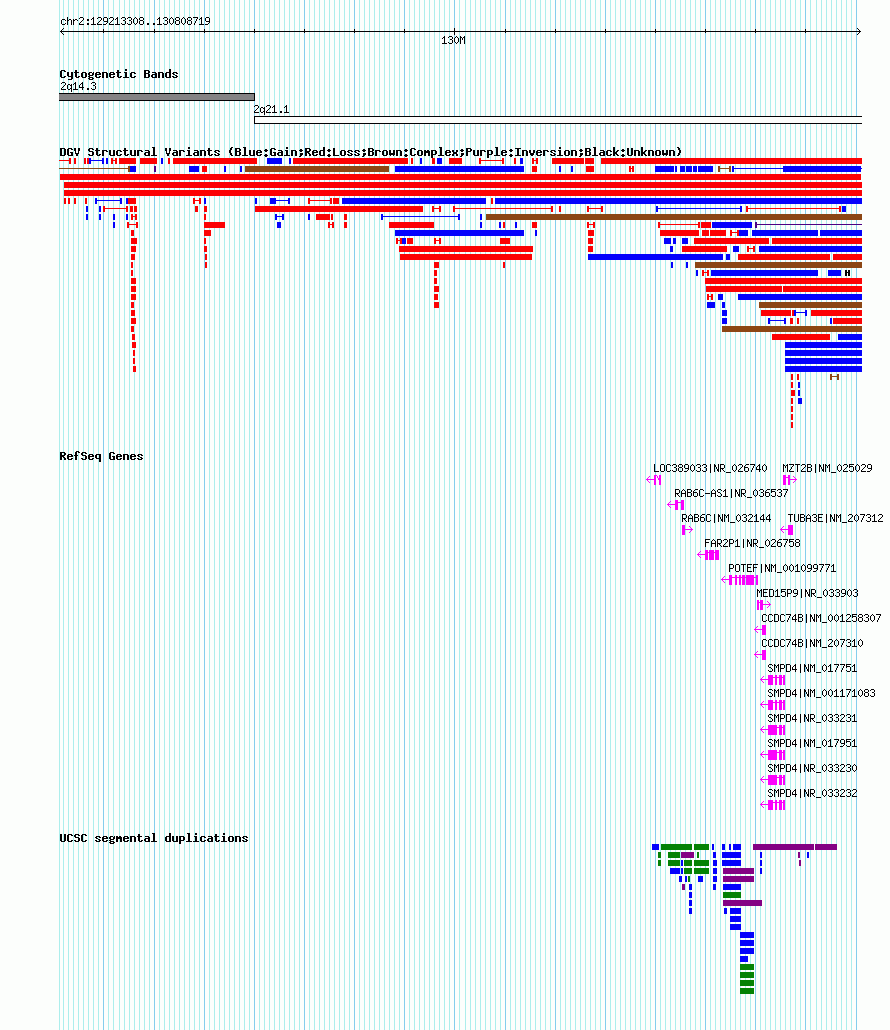Click the 130M ruler tick label
Viewport: 890px width, 1030px height.
click(x=453, y=41)
